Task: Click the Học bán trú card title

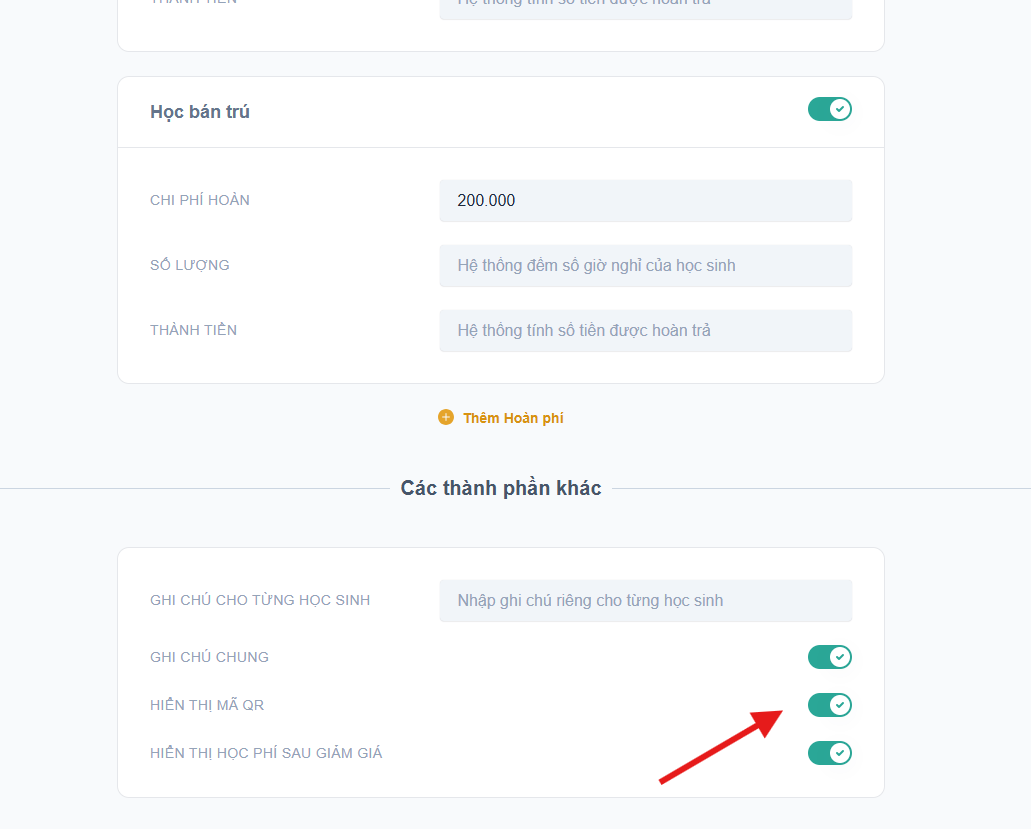Action: (200, 112)
